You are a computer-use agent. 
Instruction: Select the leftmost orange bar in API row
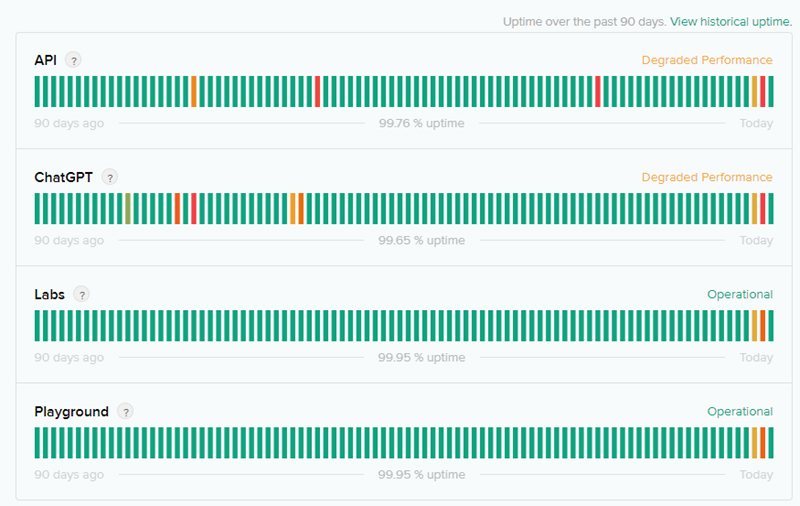point(194,92)
